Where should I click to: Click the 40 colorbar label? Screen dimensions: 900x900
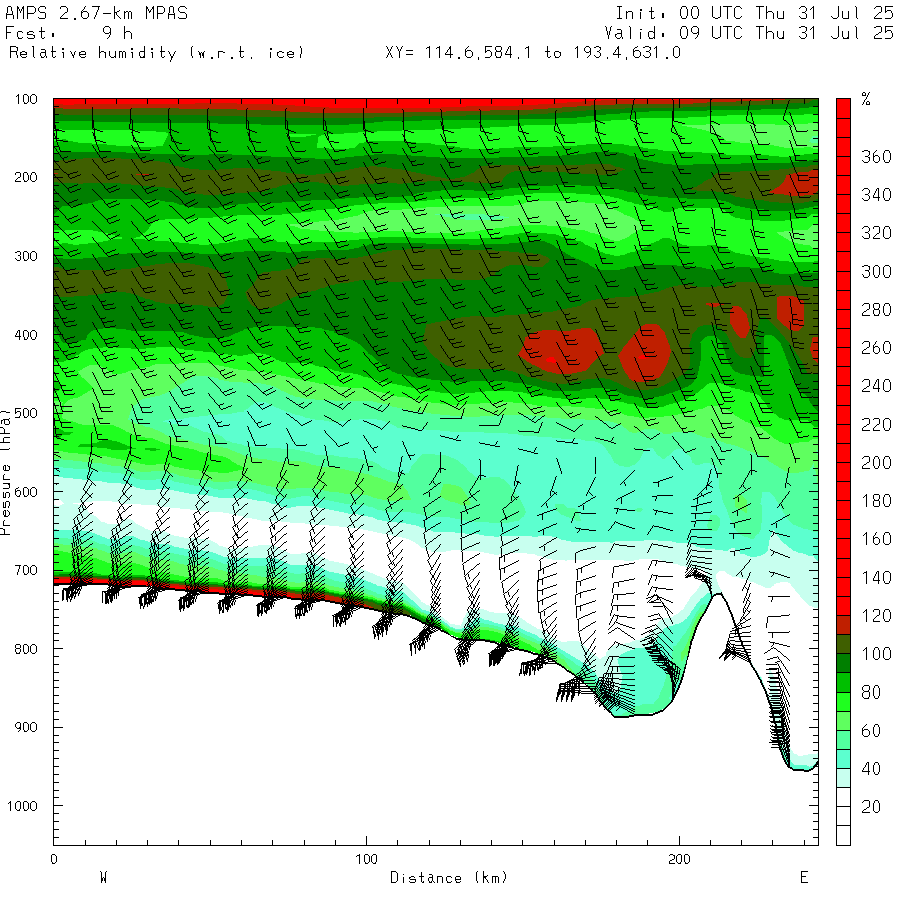871,769
